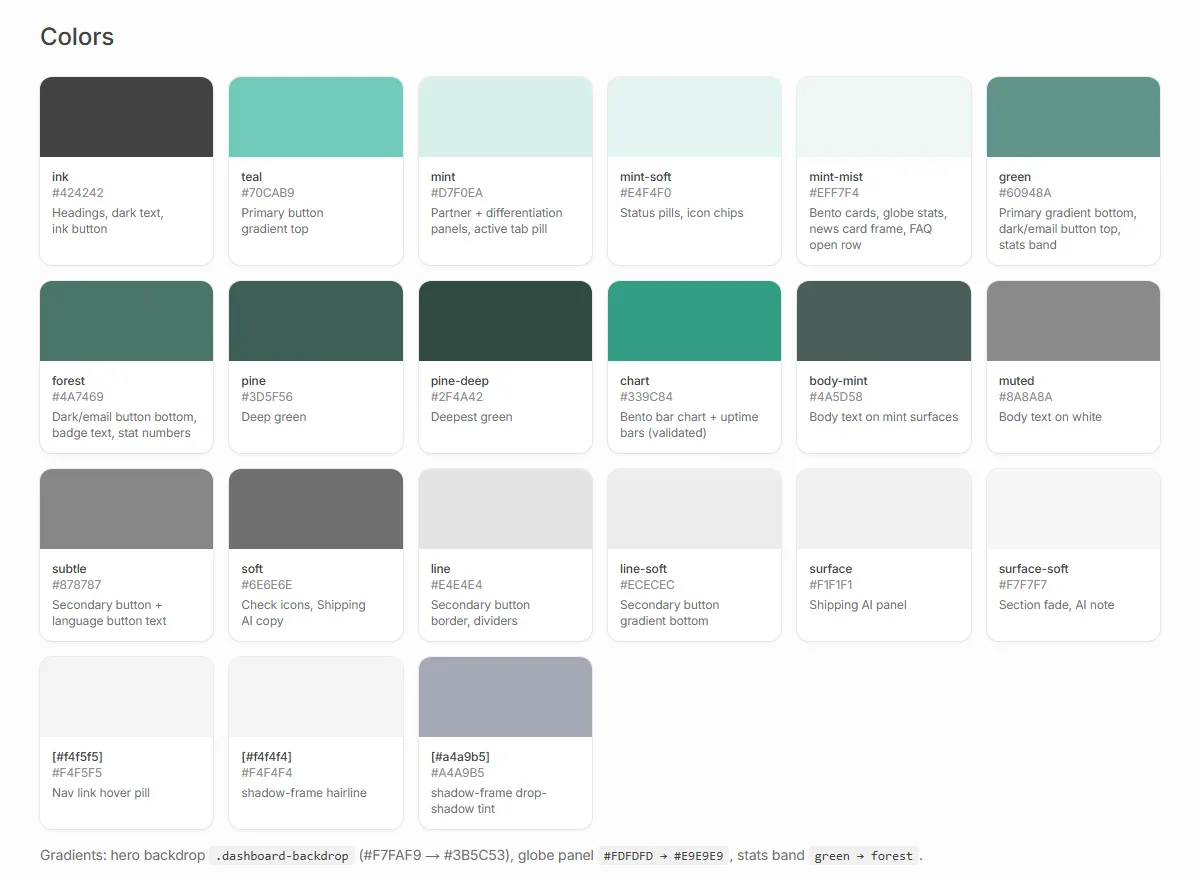The image size is (1200, 880).
Task: Select hex code #D7F0EA
Action: [x=457, y=193]
